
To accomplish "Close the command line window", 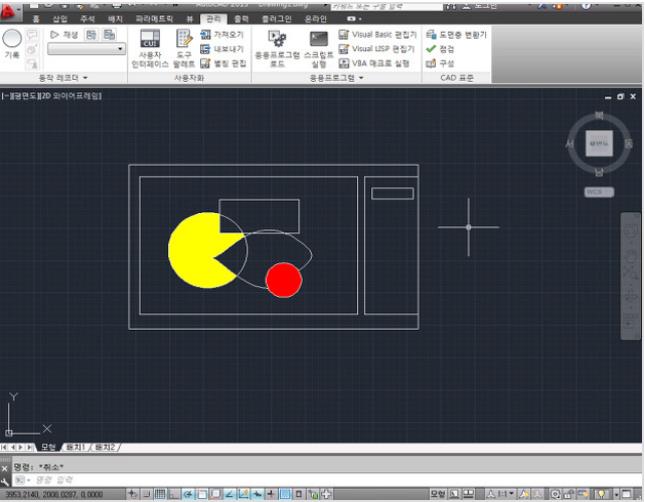I will (5, 469).
